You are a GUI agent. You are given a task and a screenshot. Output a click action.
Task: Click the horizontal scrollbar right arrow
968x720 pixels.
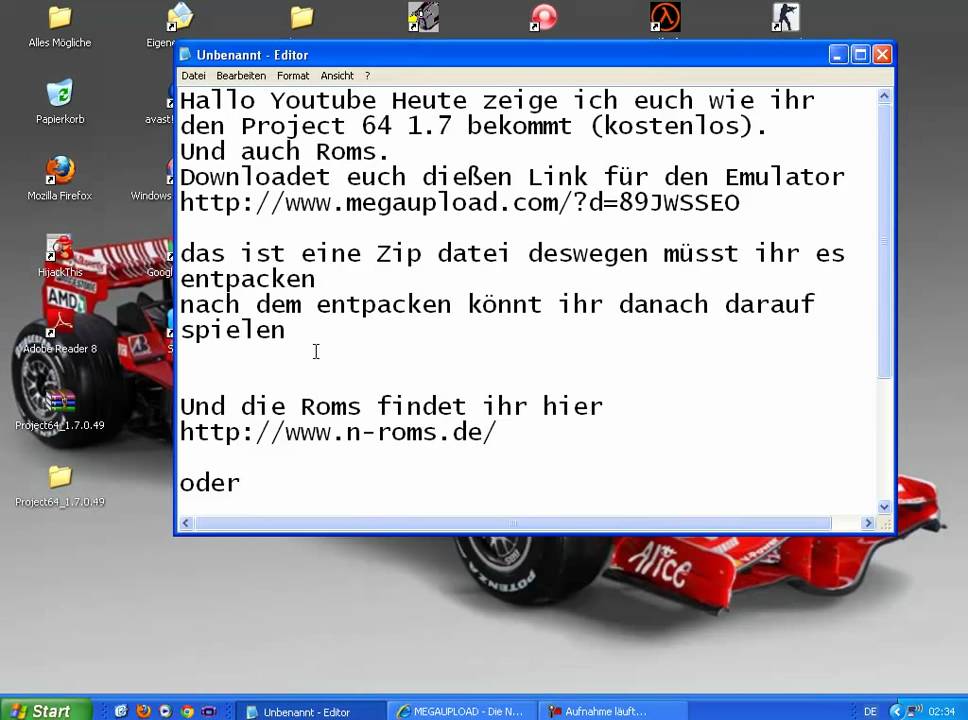[x=868, y=523]
